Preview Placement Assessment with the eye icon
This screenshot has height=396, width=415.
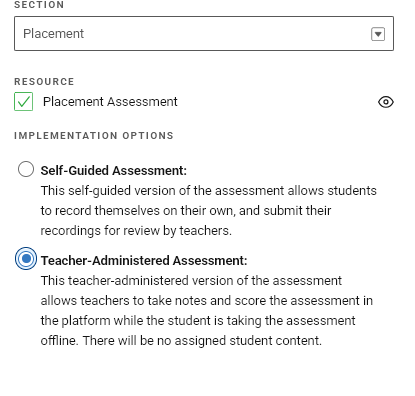pyautogui.click(x=386, y=102)
